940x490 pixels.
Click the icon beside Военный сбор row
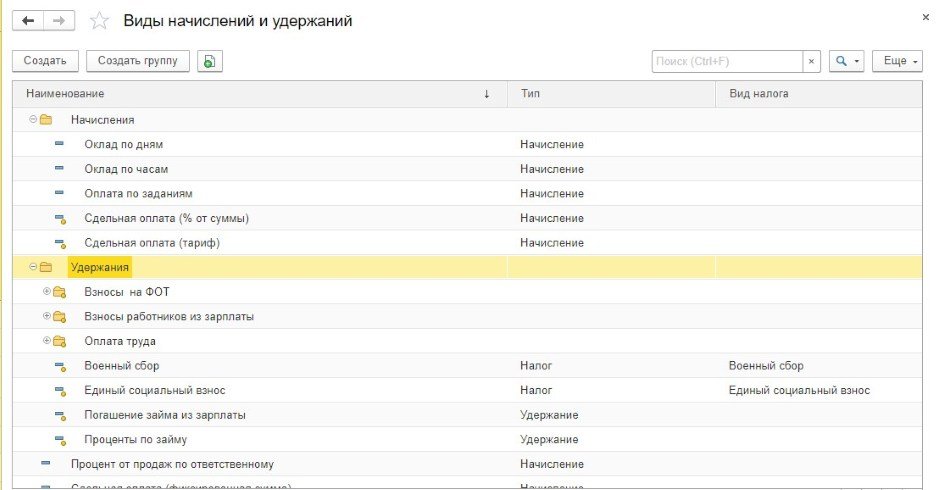(x=60, y=366)
